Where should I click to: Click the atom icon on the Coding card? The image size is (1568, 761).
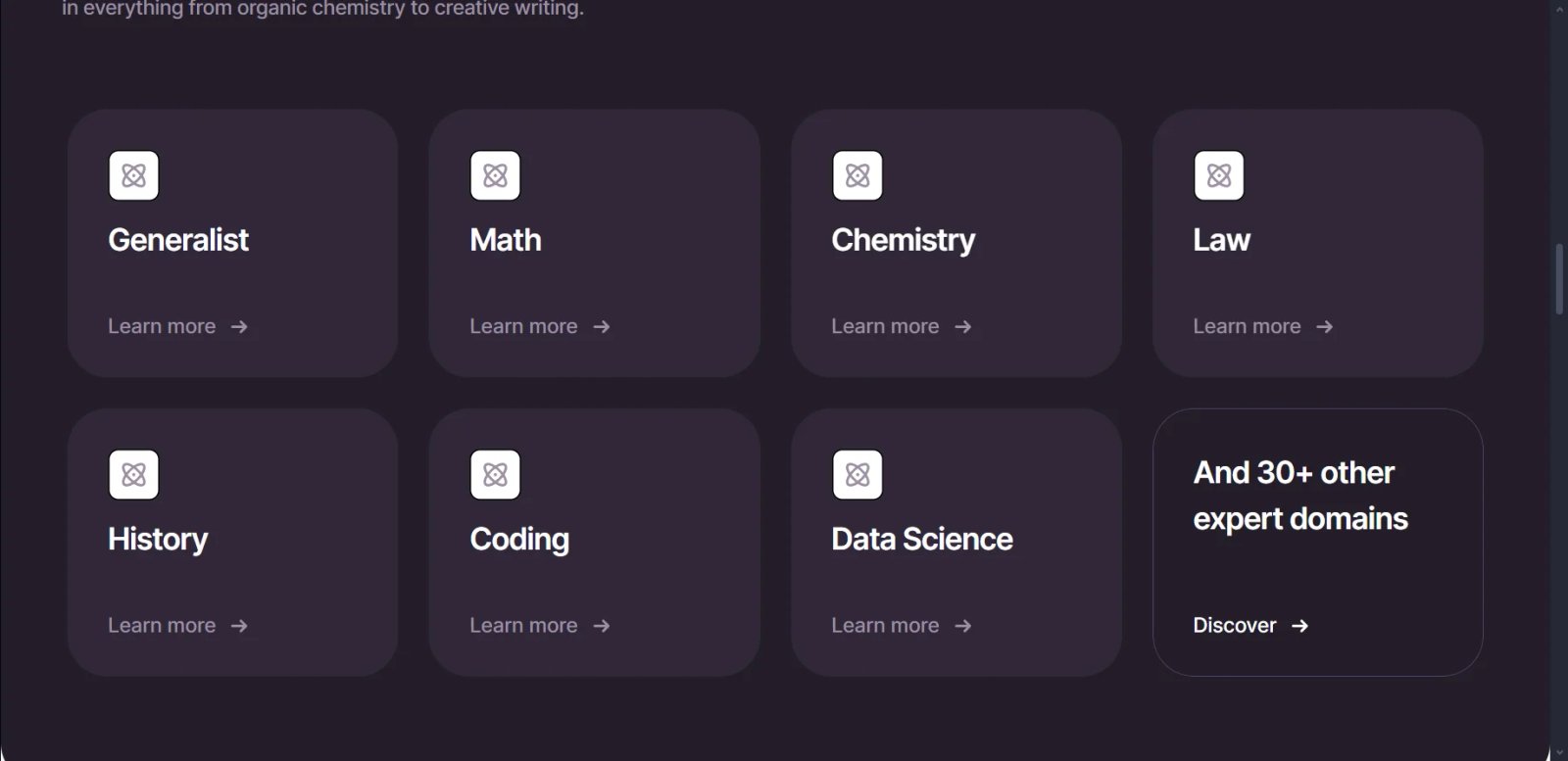coord(495,475)
